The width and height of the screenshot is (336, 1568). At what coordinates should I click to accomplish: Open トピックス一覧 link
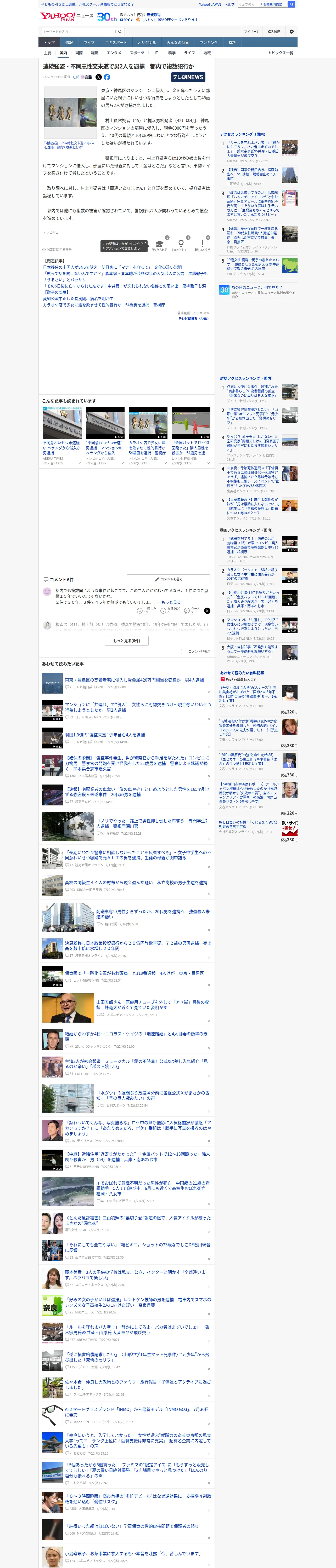[281, 53]
